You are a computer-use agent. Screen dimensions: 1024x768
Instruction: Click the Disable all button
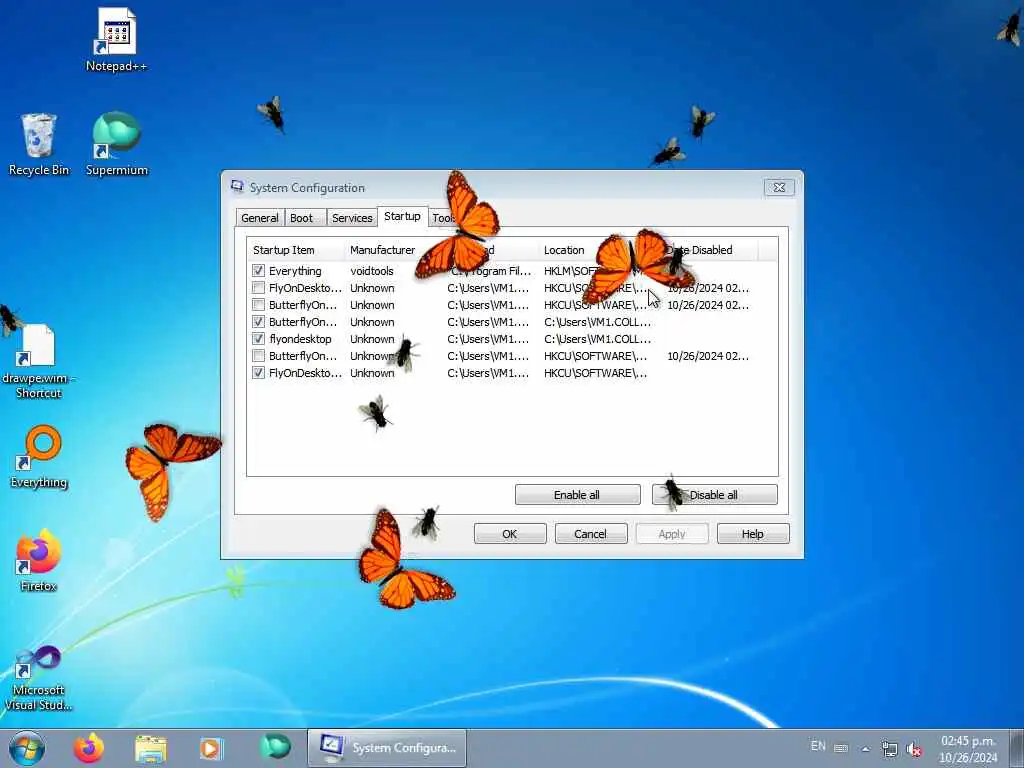click(714, 495)
